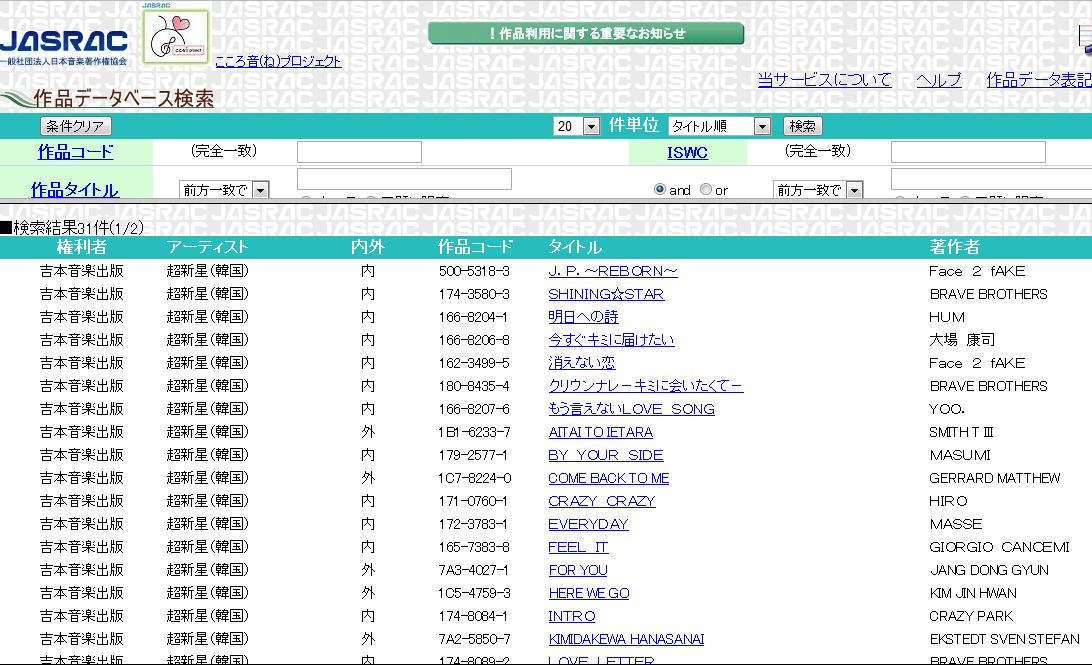1092x665 pixels.
Task: Open the INTRO title link
Action: 572,616
